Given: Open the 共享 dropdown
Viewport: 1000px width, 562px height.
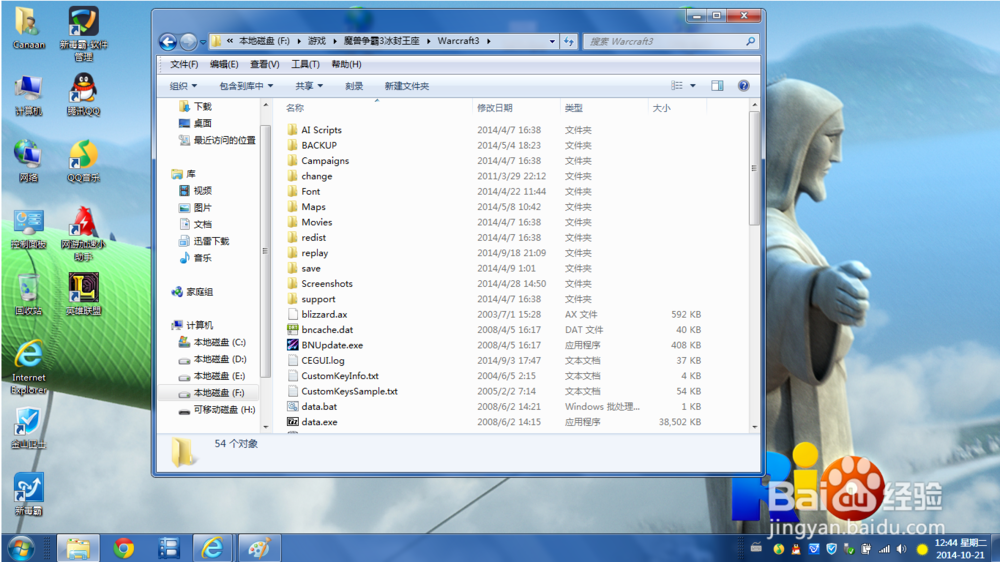Looking at the screenshot, I should 309,86.
